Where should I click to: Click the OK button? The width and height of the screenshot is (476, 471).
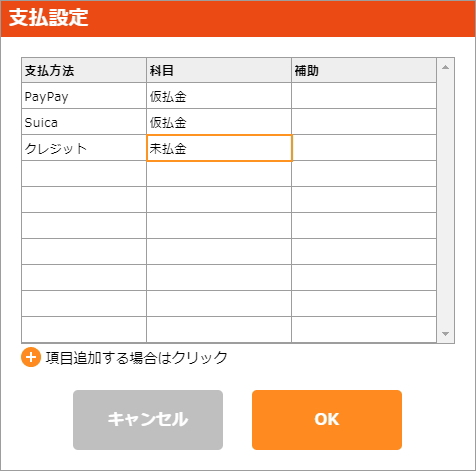coord(327,420)
